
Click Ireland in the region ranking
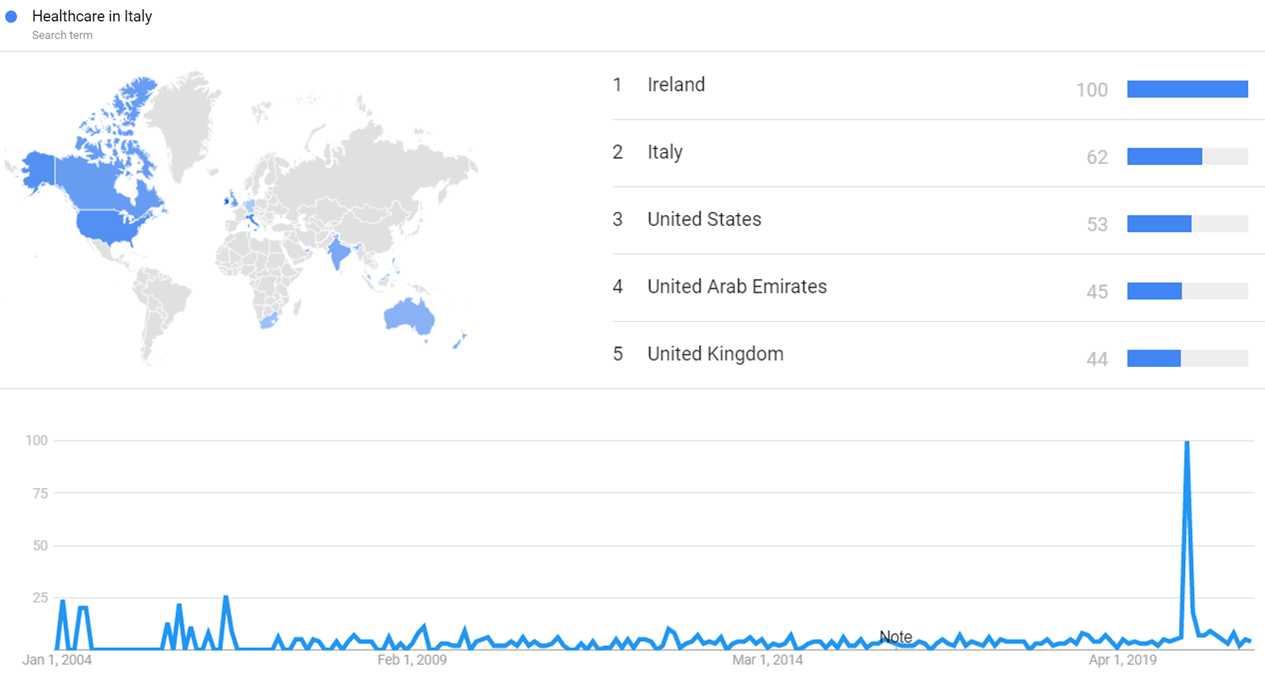[x=676, y=85]
